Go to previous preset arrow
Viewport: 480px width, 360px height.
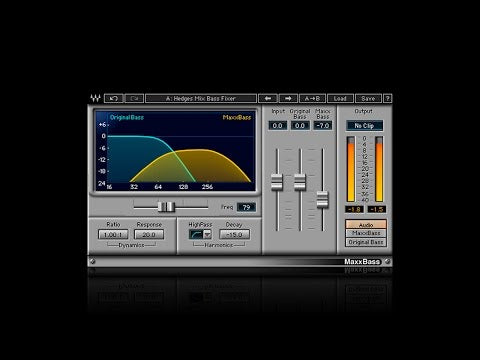coord(268,98)
